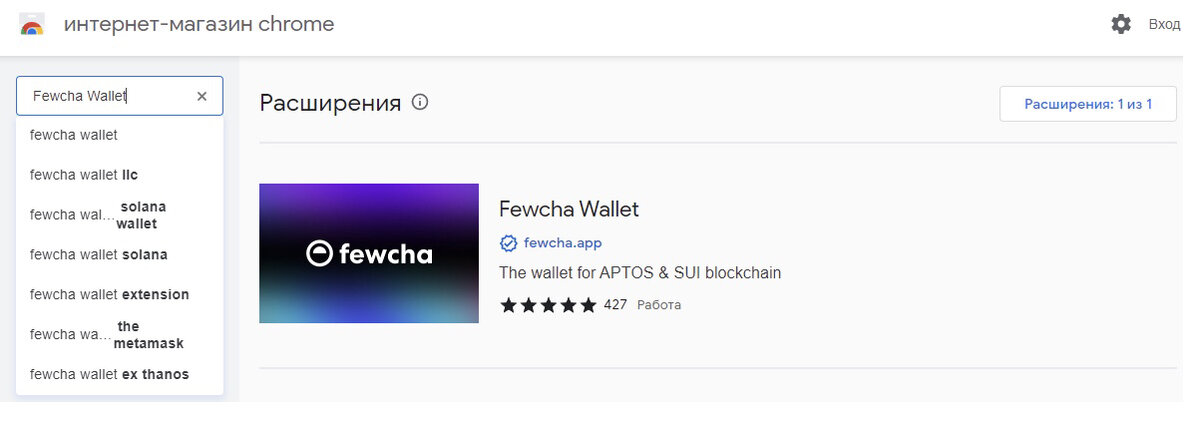The image size is (1200, 421).
Task: Focus the Fewcha Wallet search input field
Action: (x=105, y=96)
